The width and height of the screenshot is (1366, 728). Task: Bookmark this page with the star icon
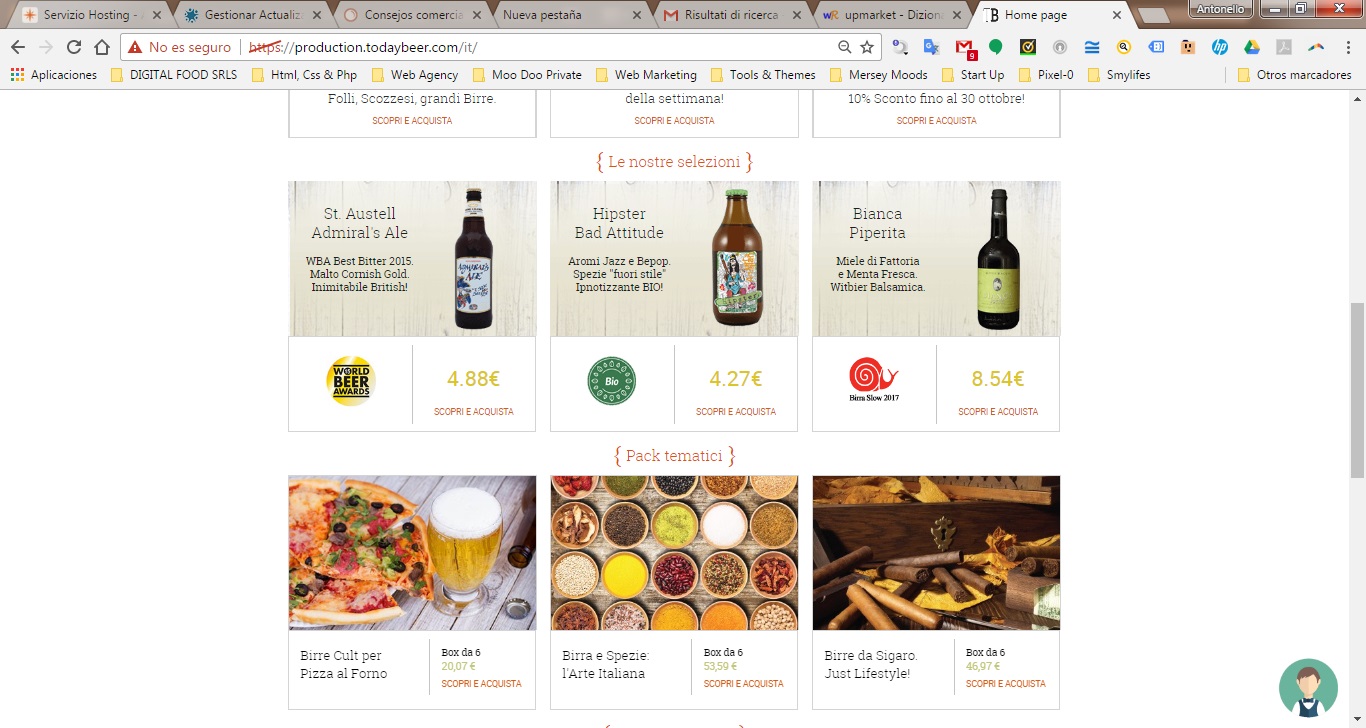867,47
